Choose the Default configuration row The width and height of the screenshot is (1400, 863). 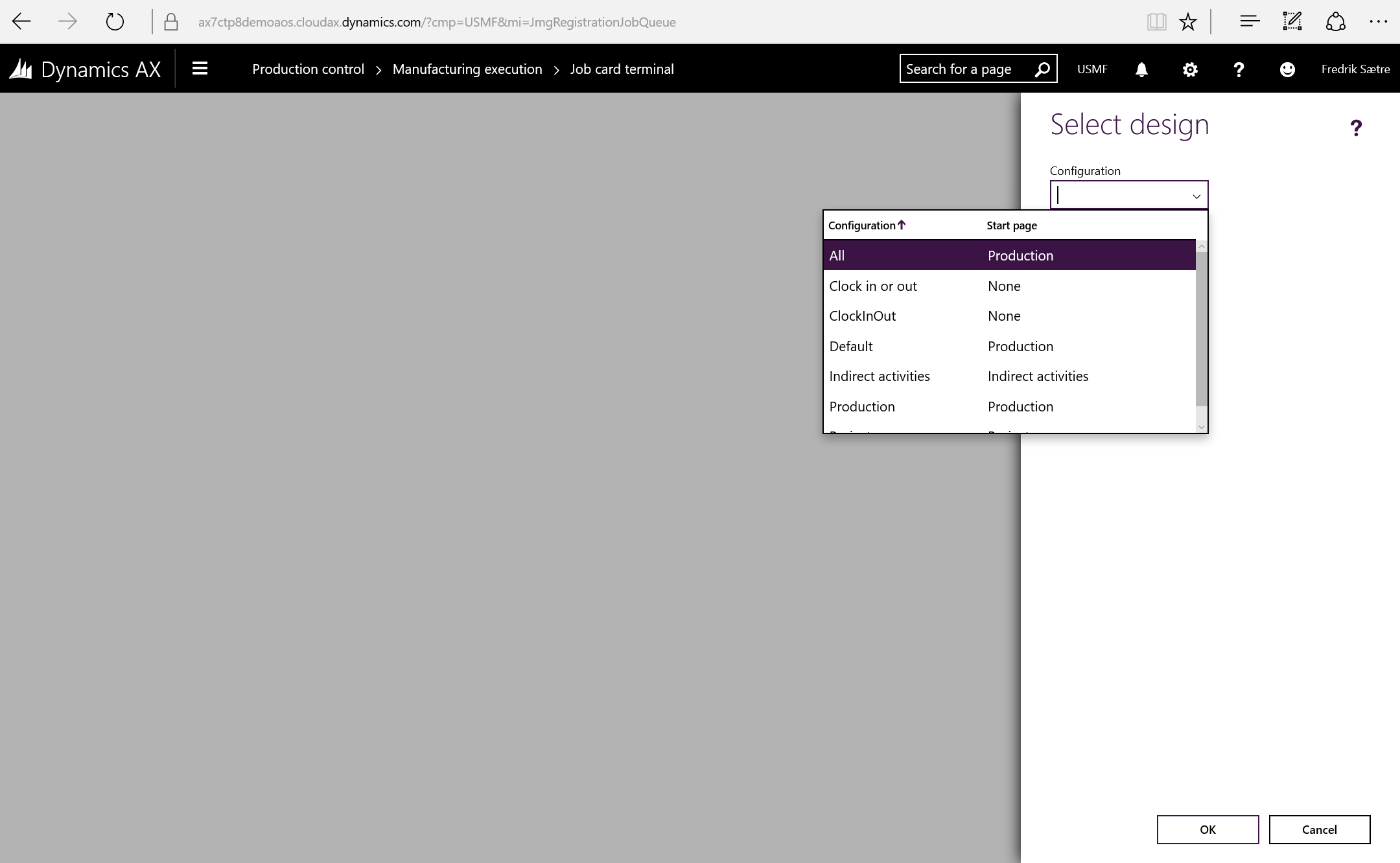850,347
